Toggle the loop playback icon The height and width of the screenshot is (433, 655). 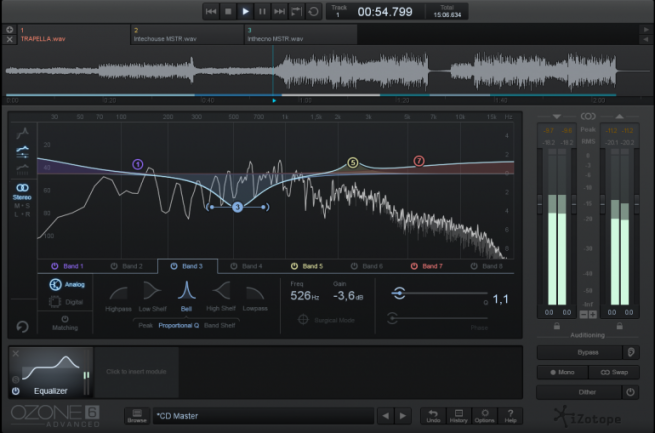[314, 11]
